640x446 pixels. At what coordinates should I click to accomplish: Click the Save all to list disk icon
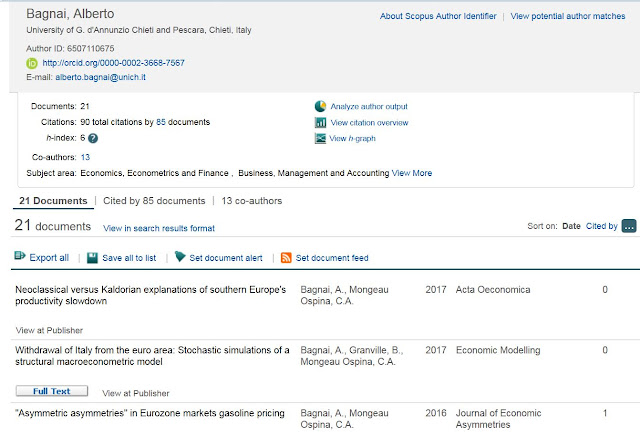click(92, 258)
